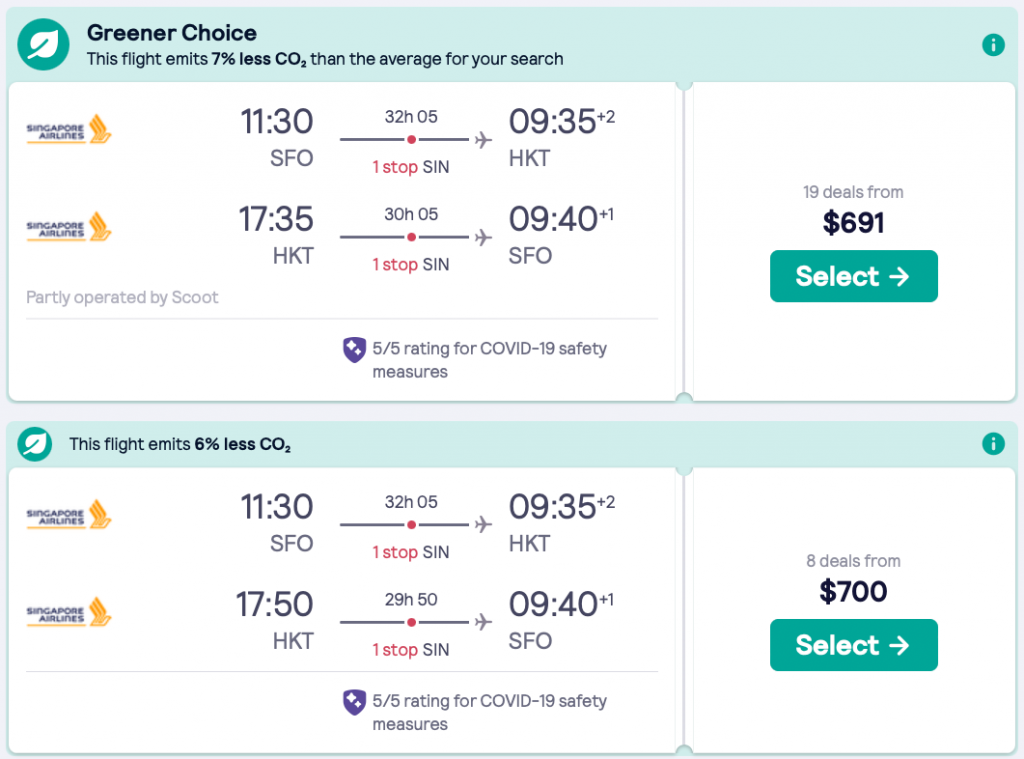Click 1 stop SIN on 30h 05 flight
1024x759 pixels.
[x=411, y=264]
